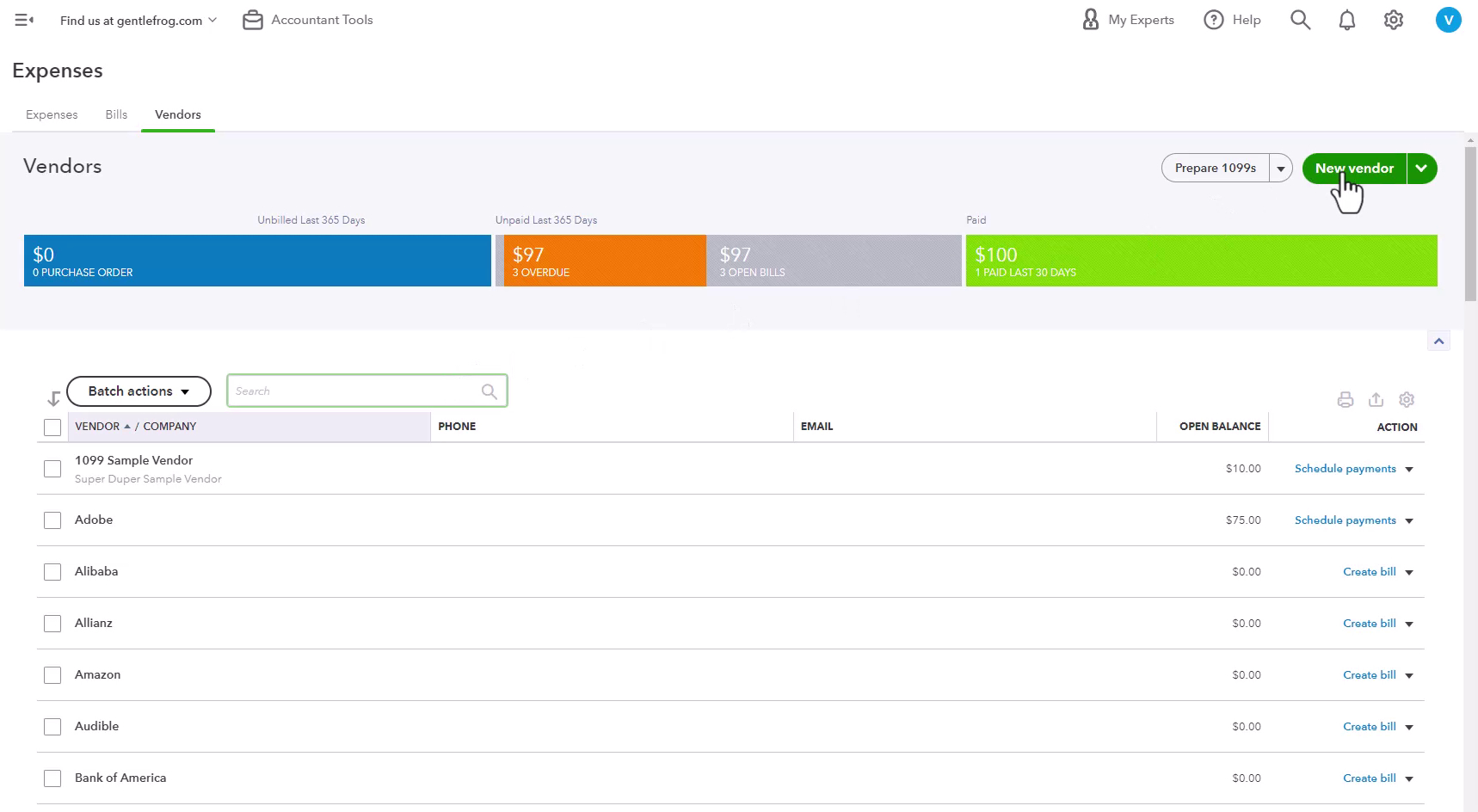This screenshot has width=1478, height=812.
Task: Open the Batch actions dropdown
Action: (139, 391)
